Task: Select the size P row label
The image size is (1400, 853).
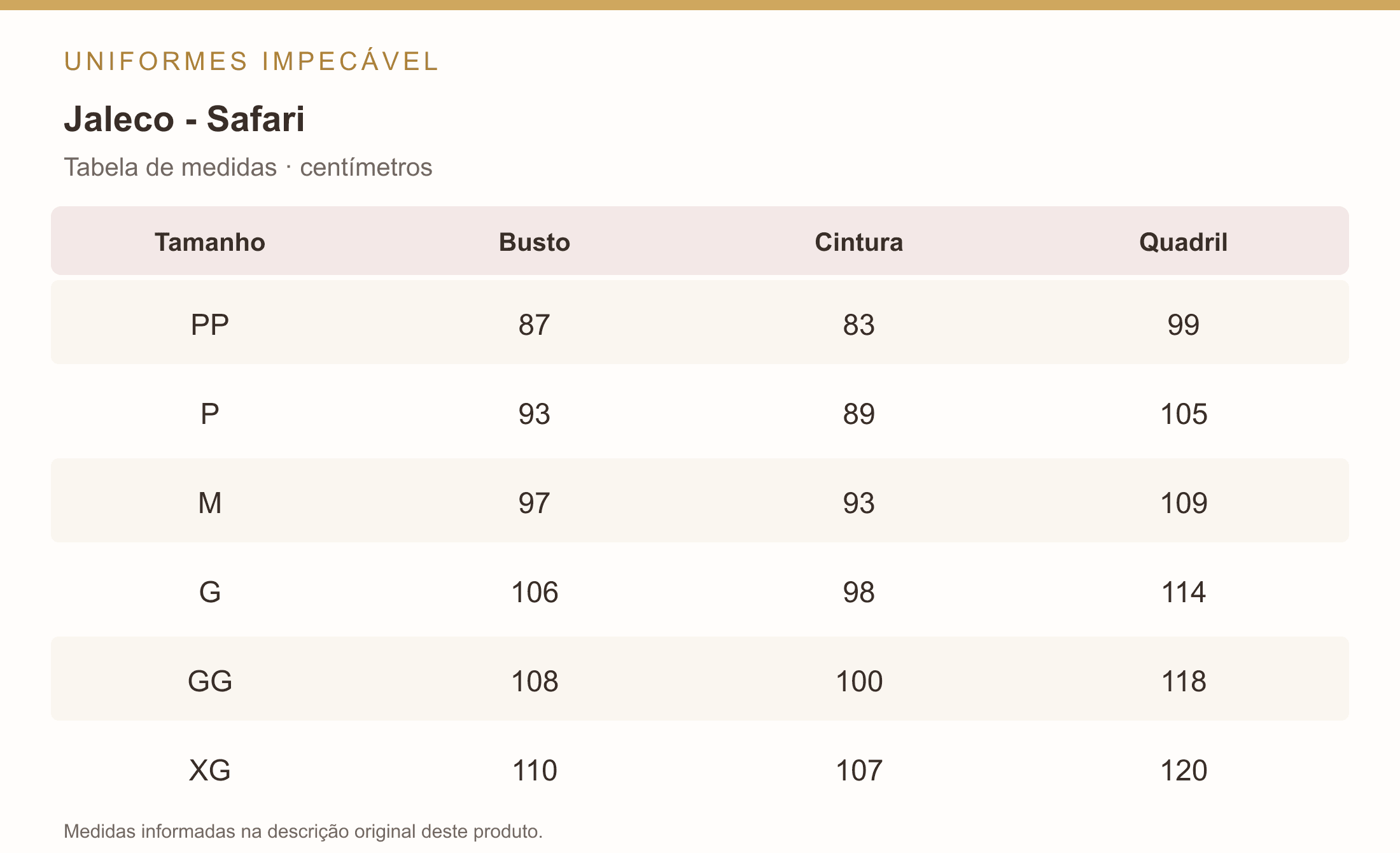Action: tap(210, 414)
